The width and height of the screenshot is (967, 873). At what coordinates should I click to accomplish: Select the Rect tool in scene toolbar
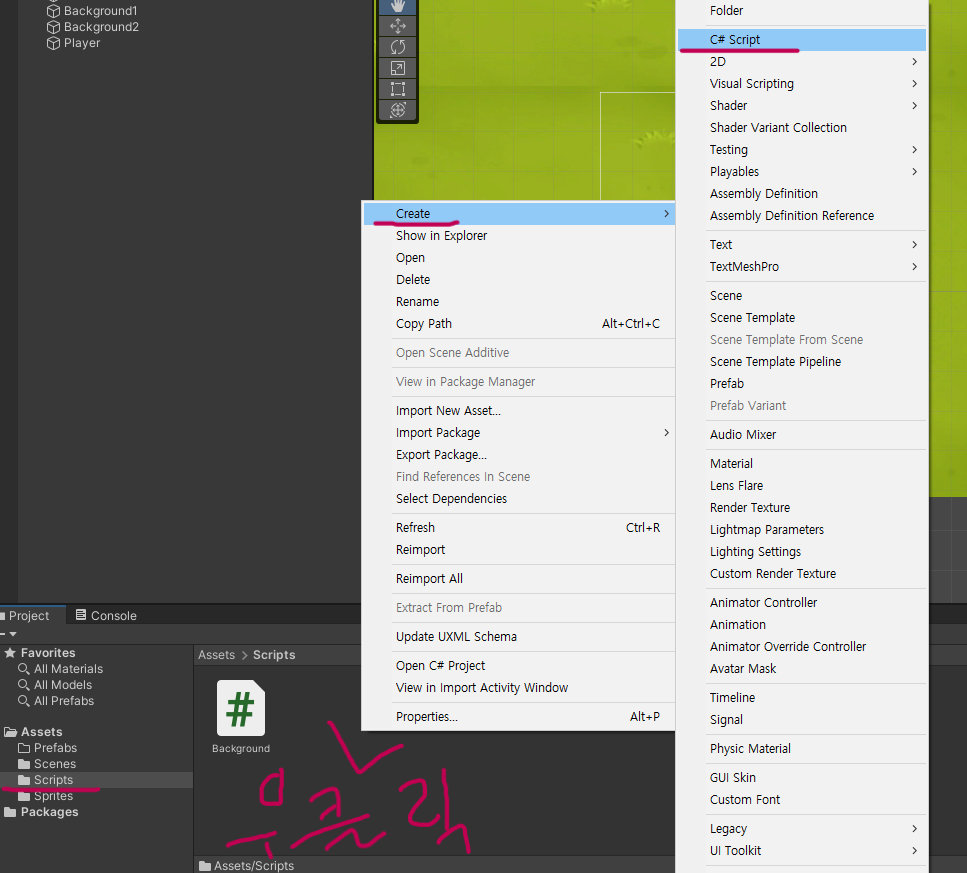coord(397,89)
